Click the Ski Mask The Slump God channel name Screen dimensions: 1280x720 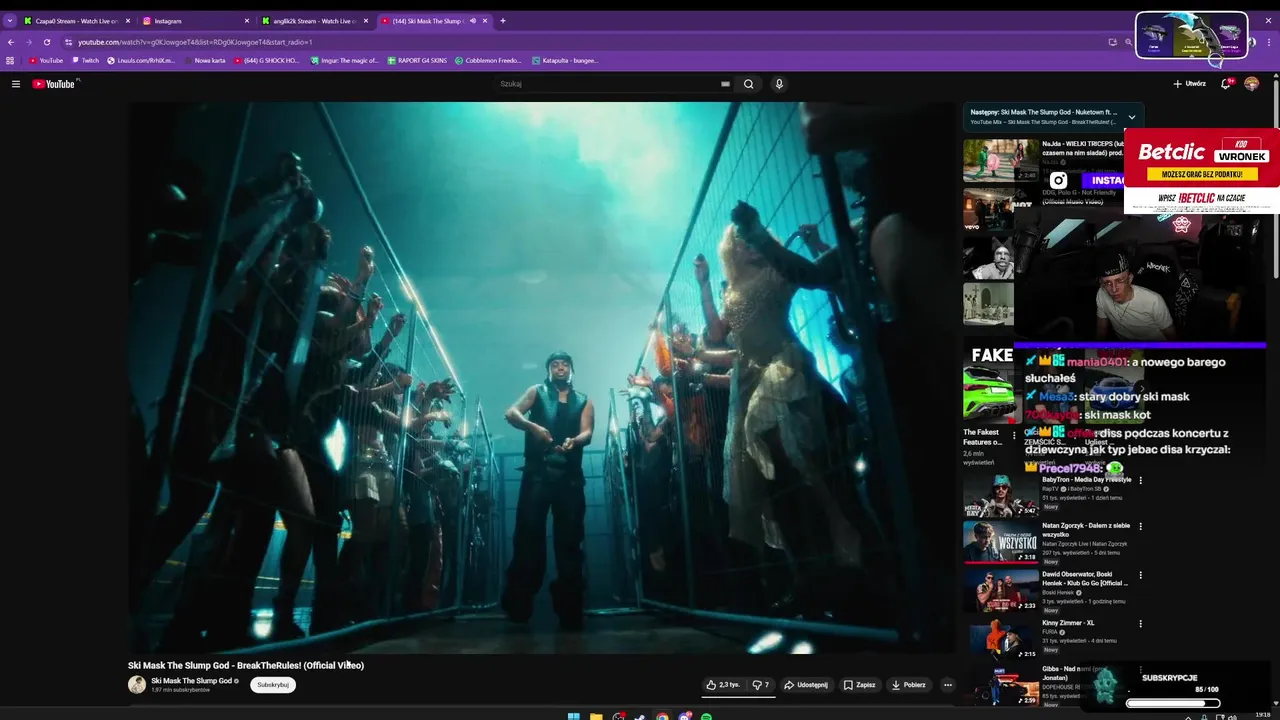pos(191,681)
